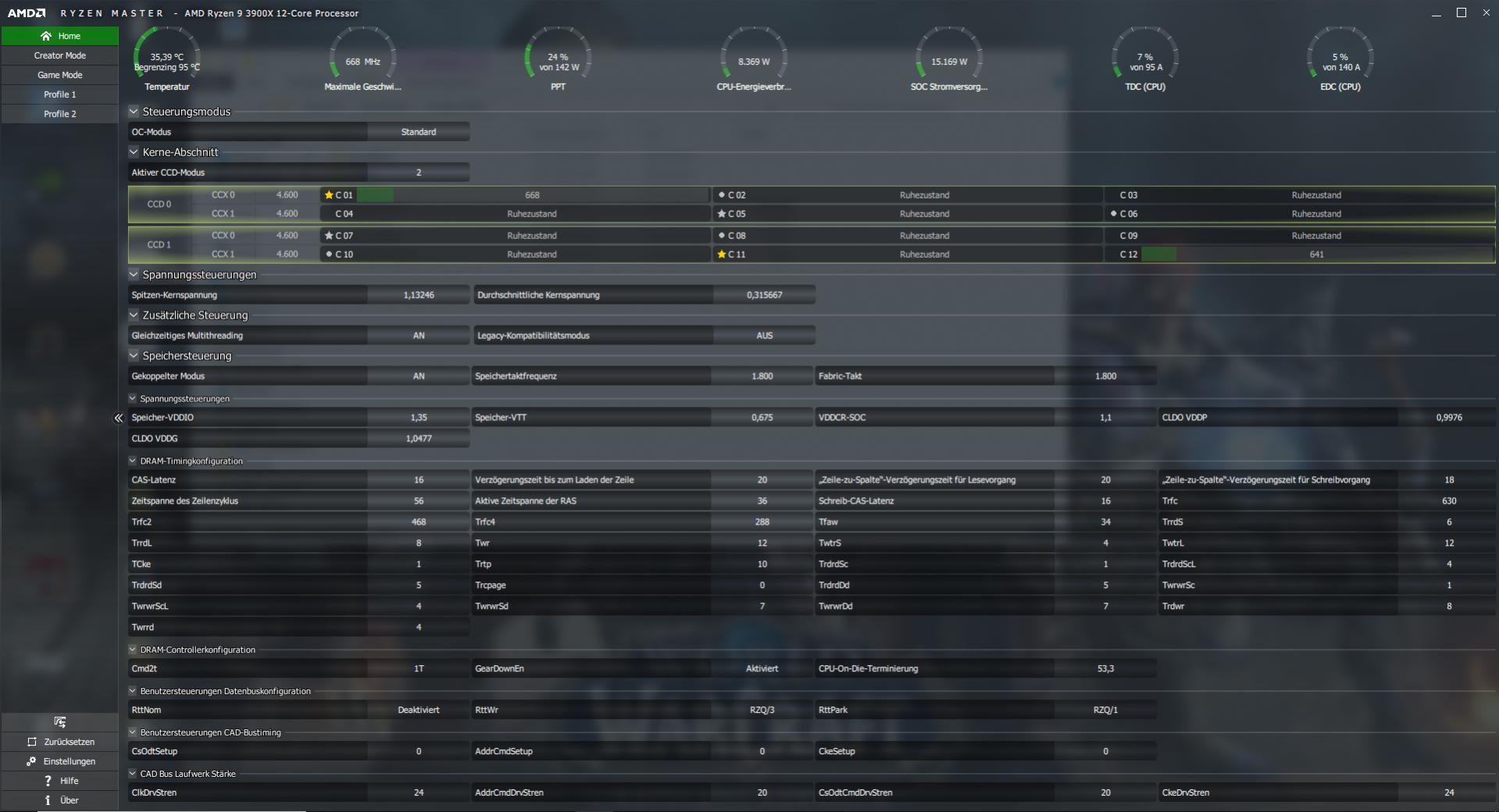Image resolution: width=1499 pixels, height=812 pixels.
Task: Click Trfc value 630
Action: point(1449,501)
